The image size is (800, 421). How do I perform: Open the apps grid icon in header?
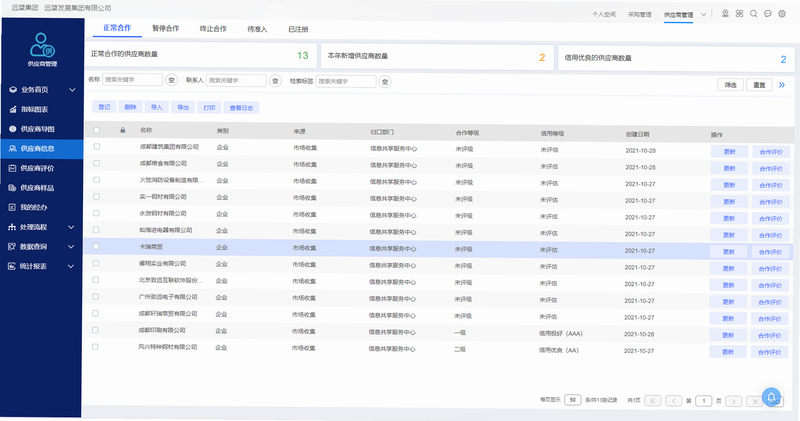tap(739, 13)
